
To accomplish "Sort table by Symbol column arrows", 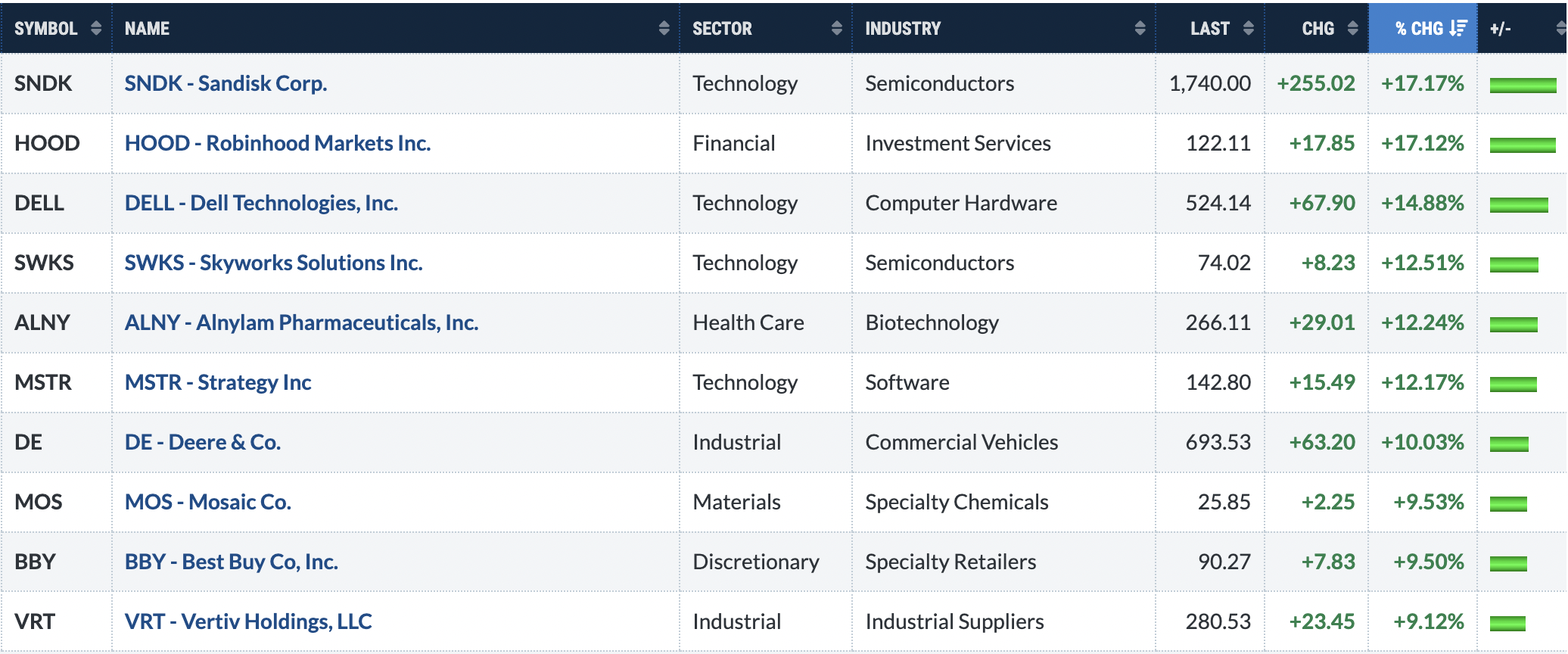I will pyautogui.click(x=96, y=28).
